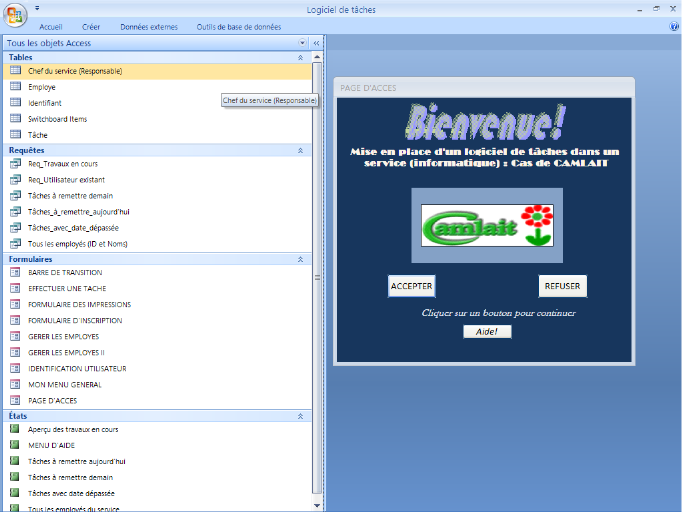Screen dimensions: 682x512
Task: Switch to Outils de base de données tab
Action: click(x=239, y=27)
